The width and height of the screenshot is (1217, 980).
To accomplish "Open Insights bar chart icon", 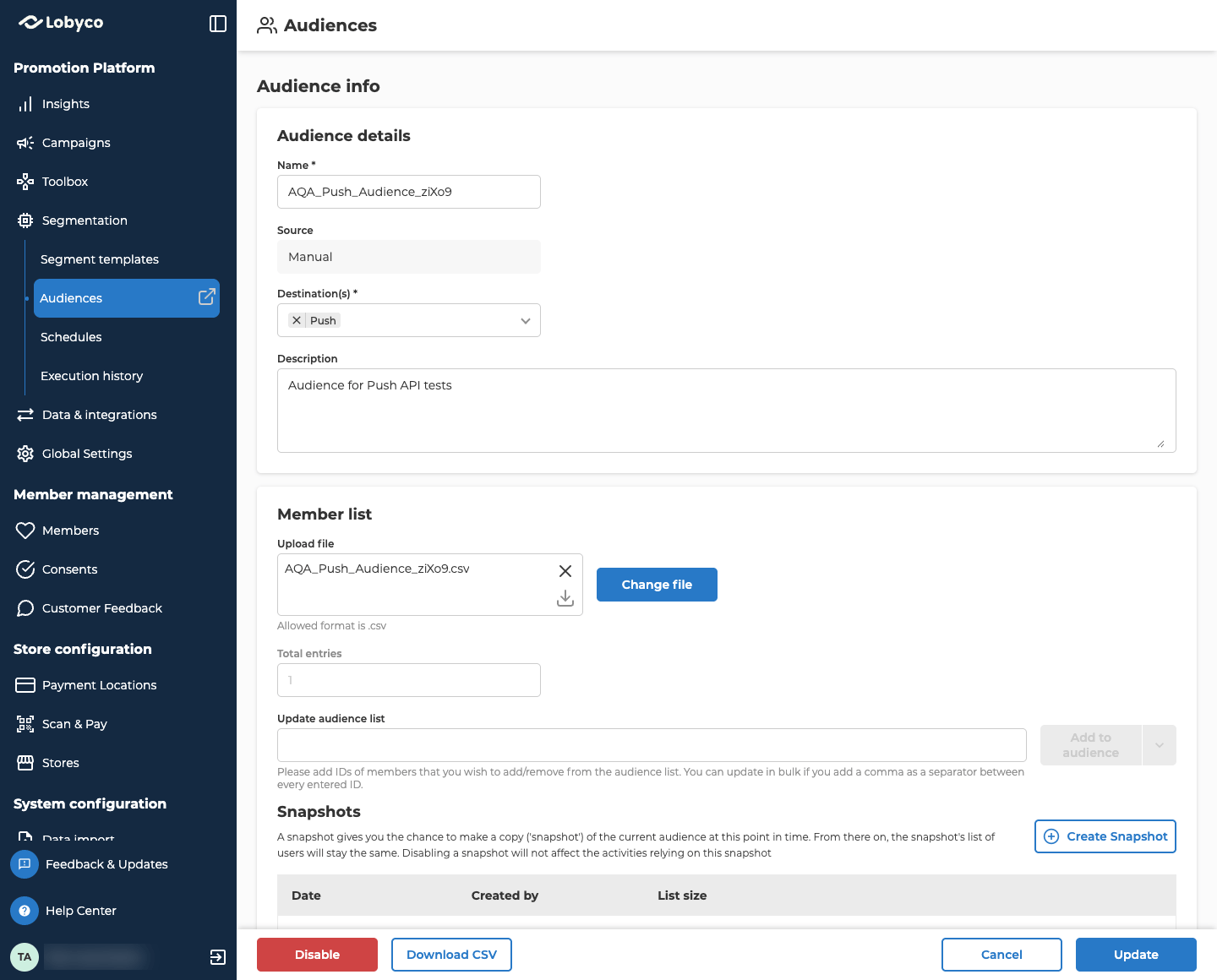I will pyautogui.click(x=25, y=104).
